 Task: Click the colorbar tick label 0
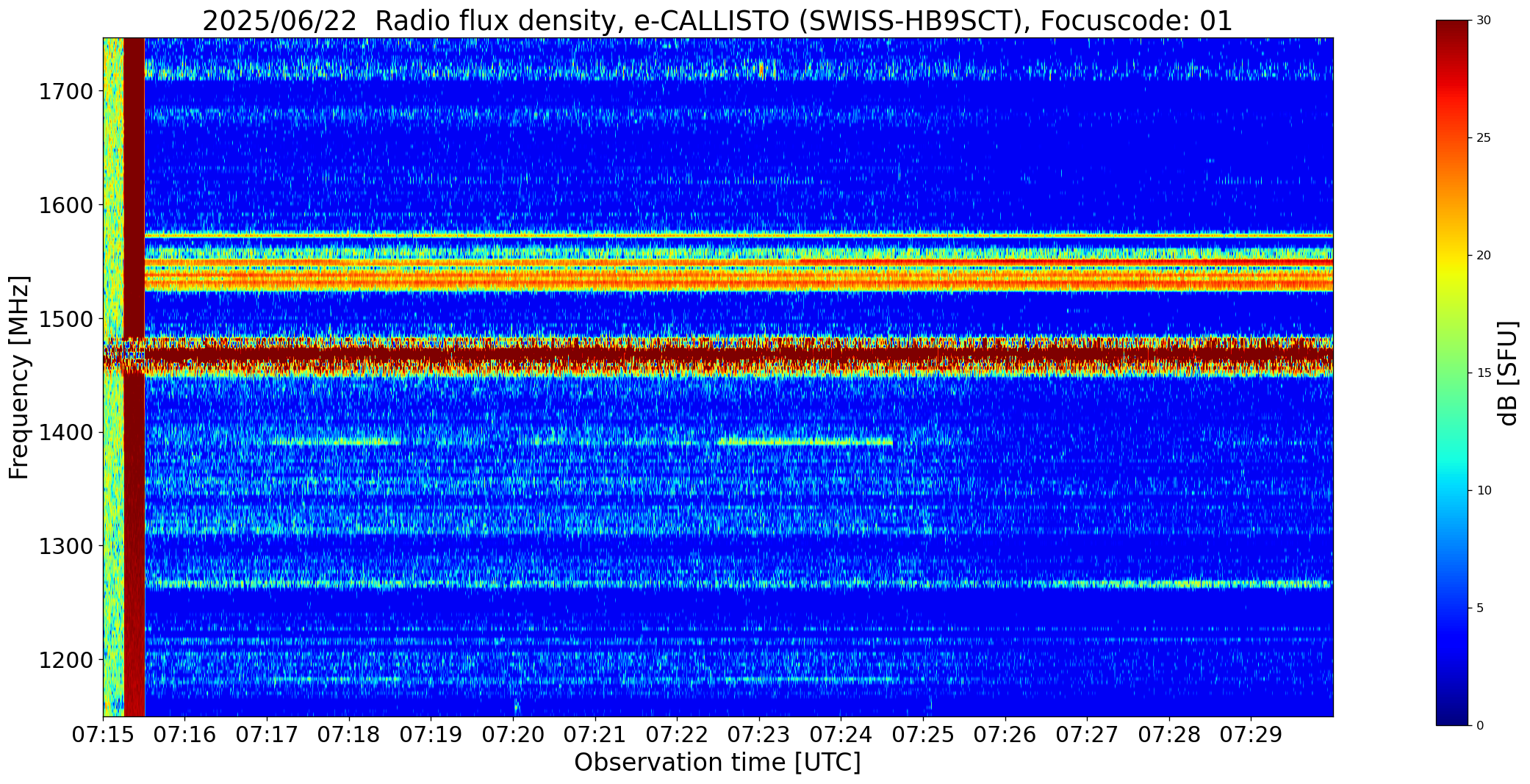(x=1480, y=726)
